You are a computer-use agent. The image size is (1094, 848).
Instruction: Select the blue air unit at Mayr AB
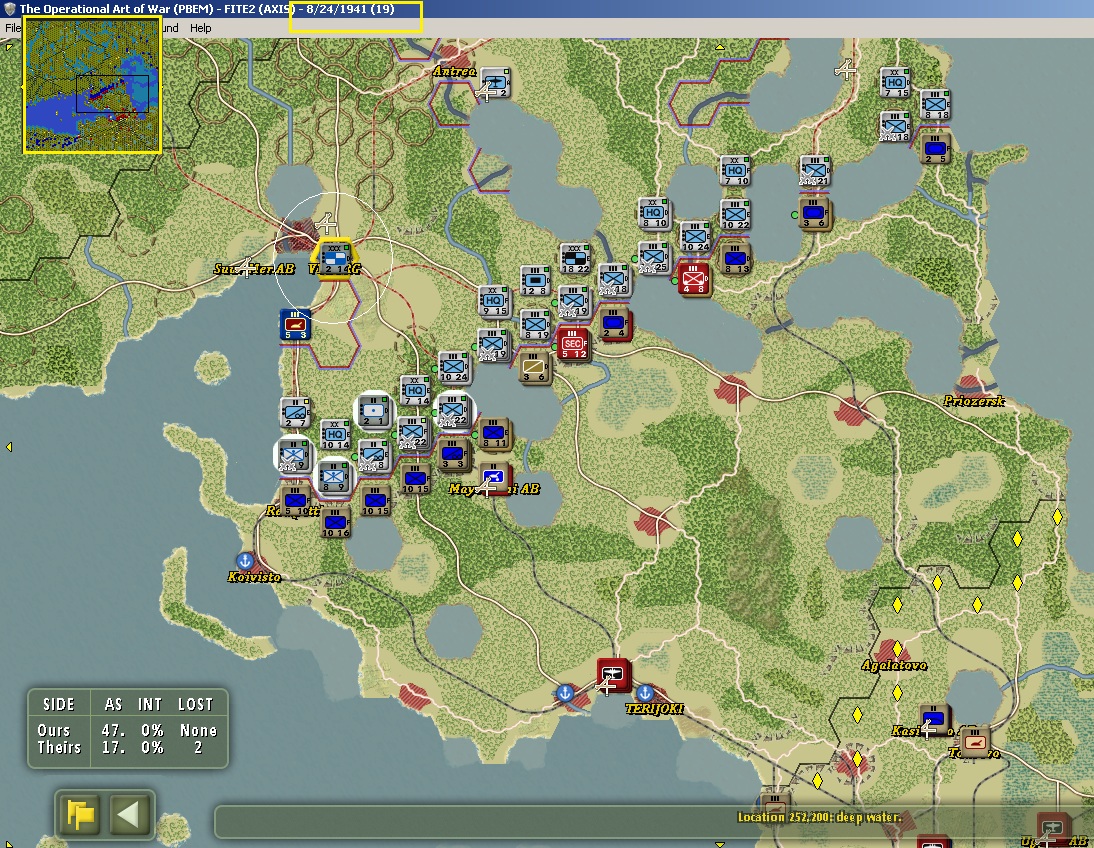(495, 479)
